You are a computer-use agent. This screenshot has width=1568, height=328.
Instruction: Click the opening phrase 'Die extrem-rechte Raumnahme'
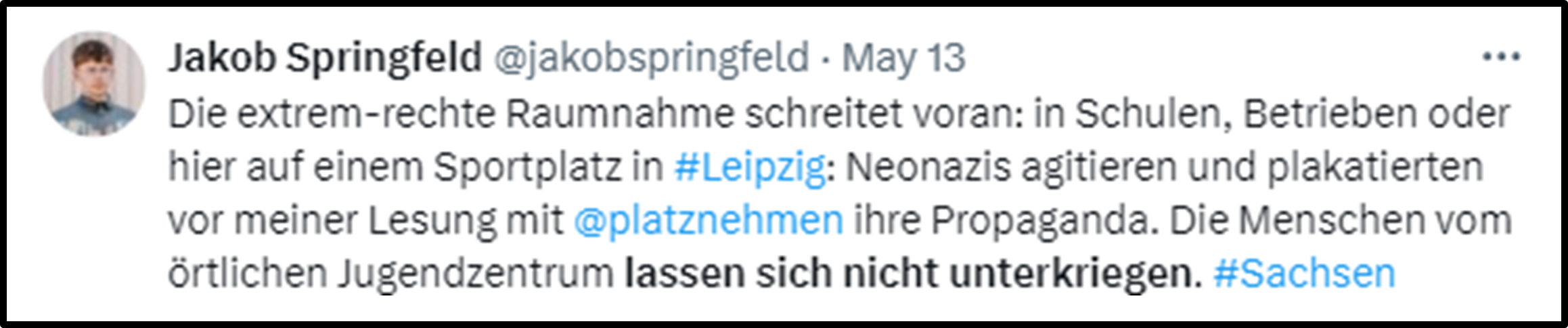450,115
